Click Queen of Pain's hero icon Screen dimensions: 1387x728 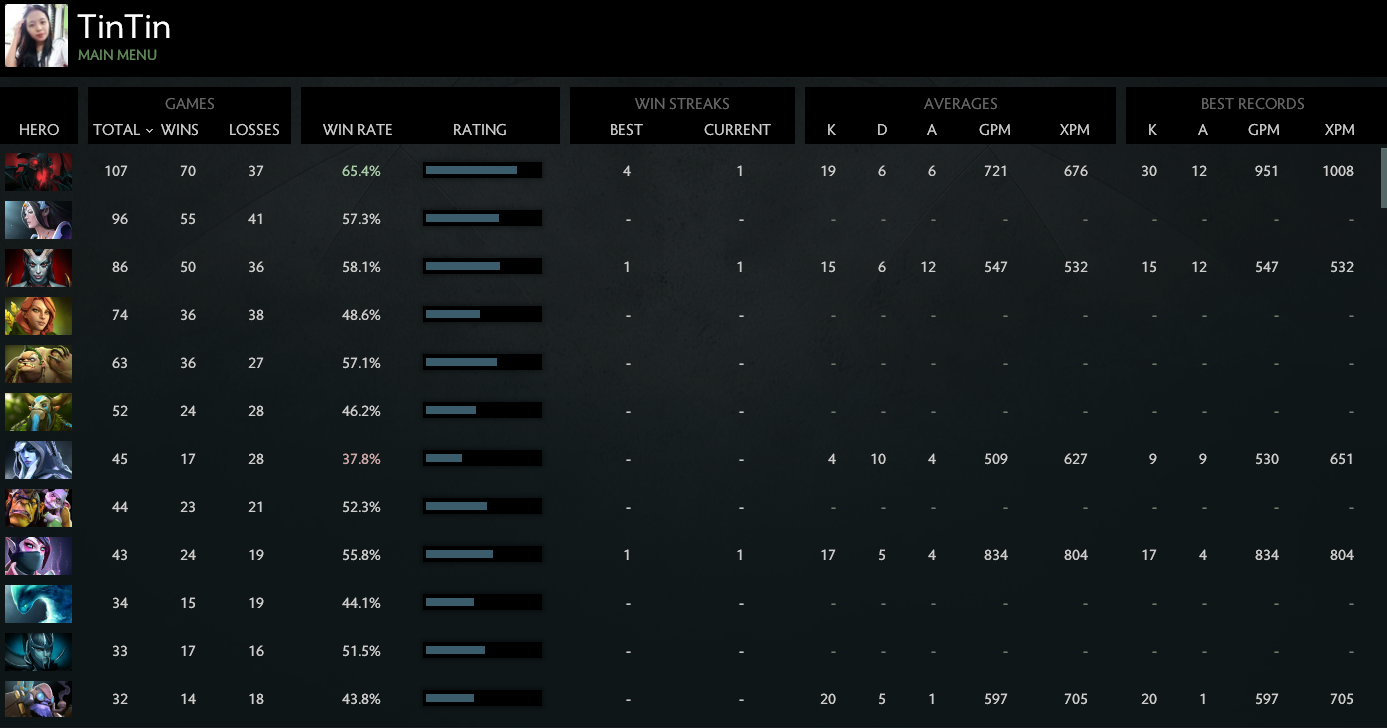pyautogui.click(x=39, y=267)
